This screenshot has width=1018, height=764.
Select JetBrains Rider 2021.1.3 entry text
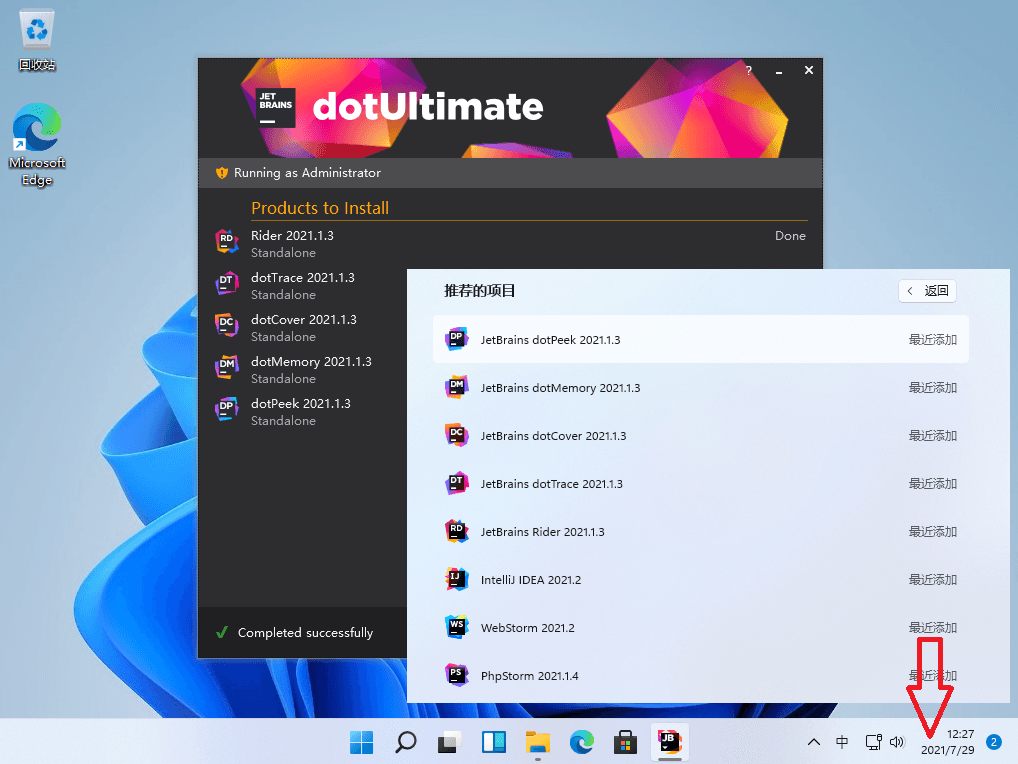[x=542, y=532]
